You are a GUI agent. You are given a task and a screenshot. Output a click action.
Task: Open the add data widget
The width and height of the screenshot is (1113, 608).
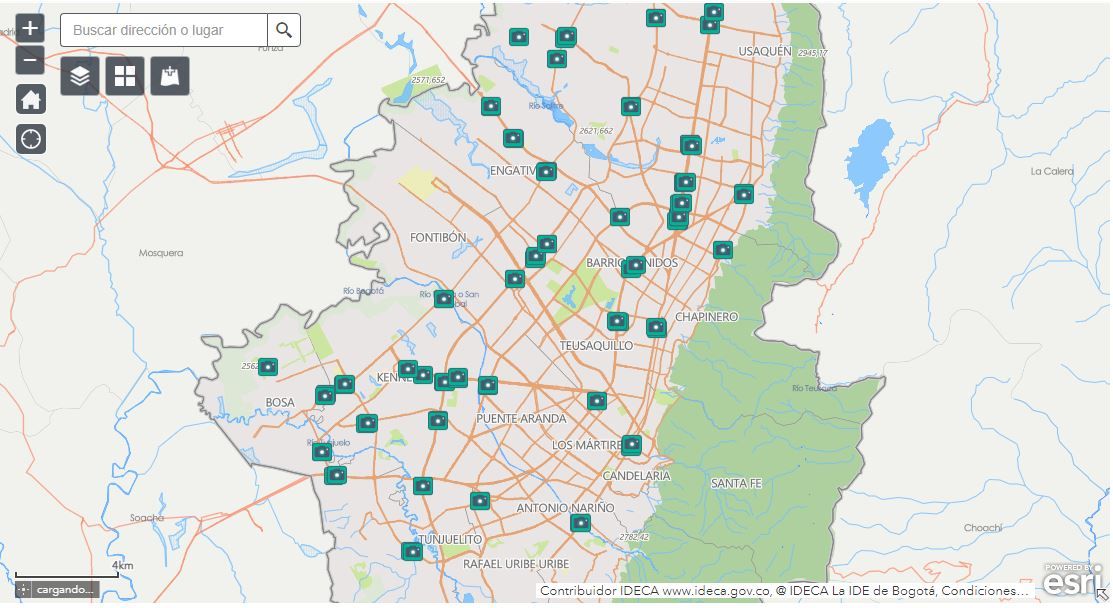coord(170,76)
